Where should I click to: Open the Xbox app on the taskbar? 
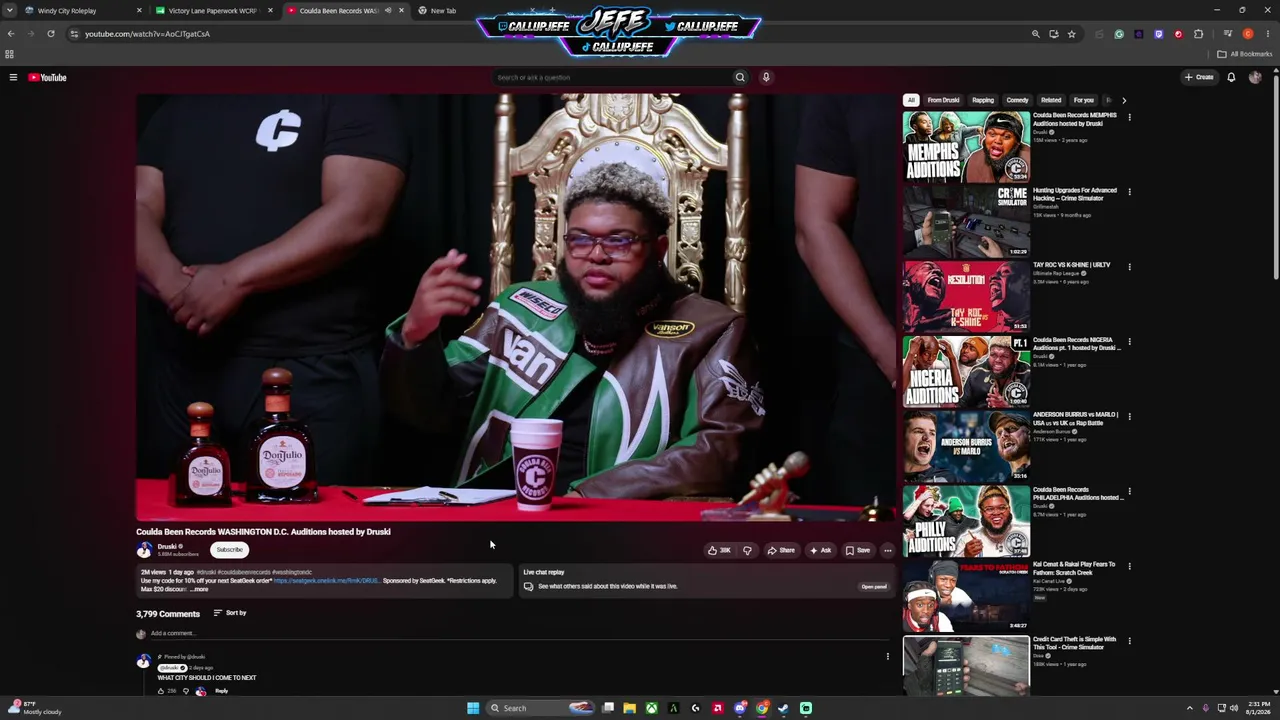tap(651, 708)
